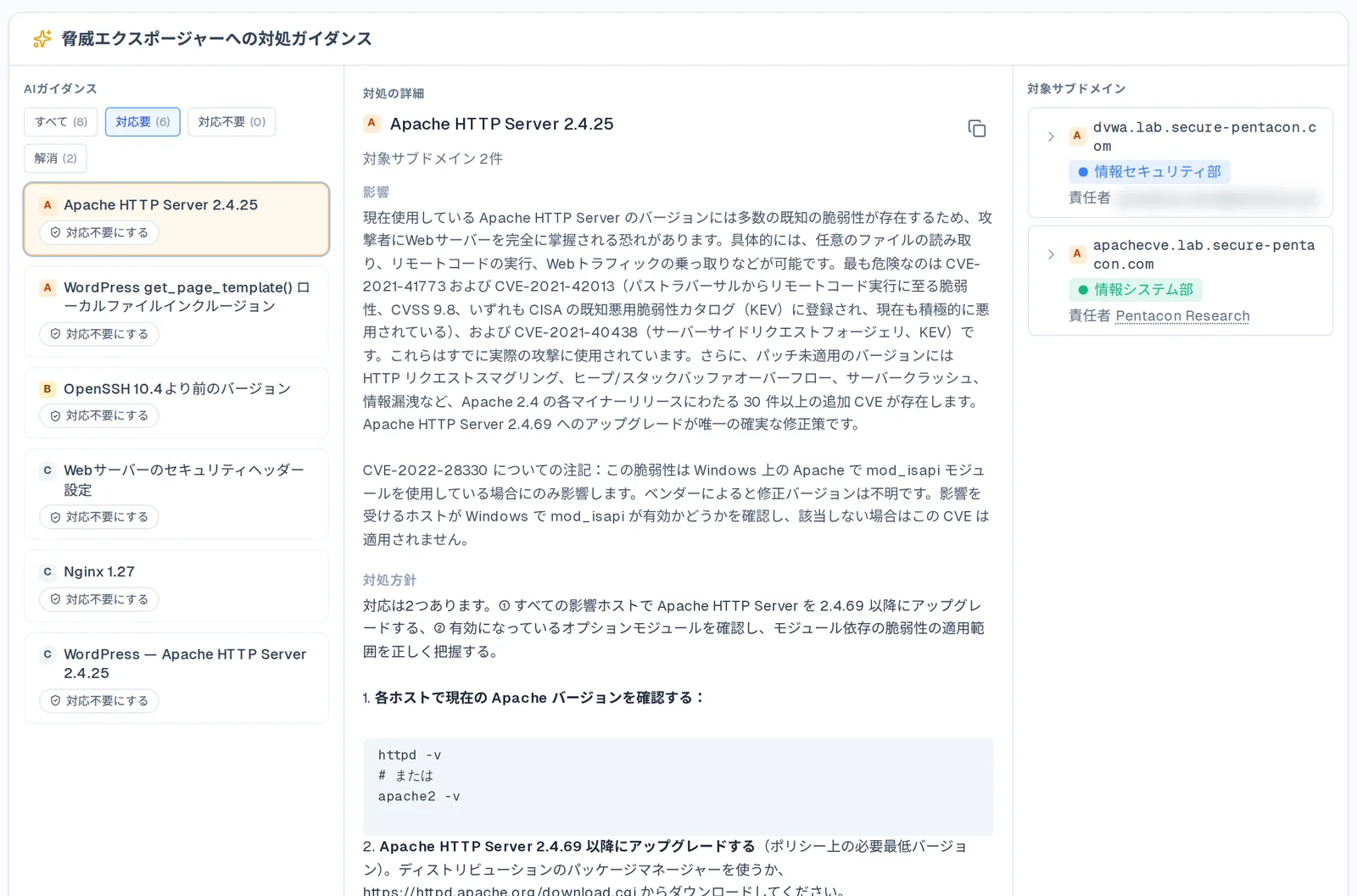Copy the Apache HTTP Server 2.4.25 details
This screenshot has height=896, width=1357.
coord(977,128)
